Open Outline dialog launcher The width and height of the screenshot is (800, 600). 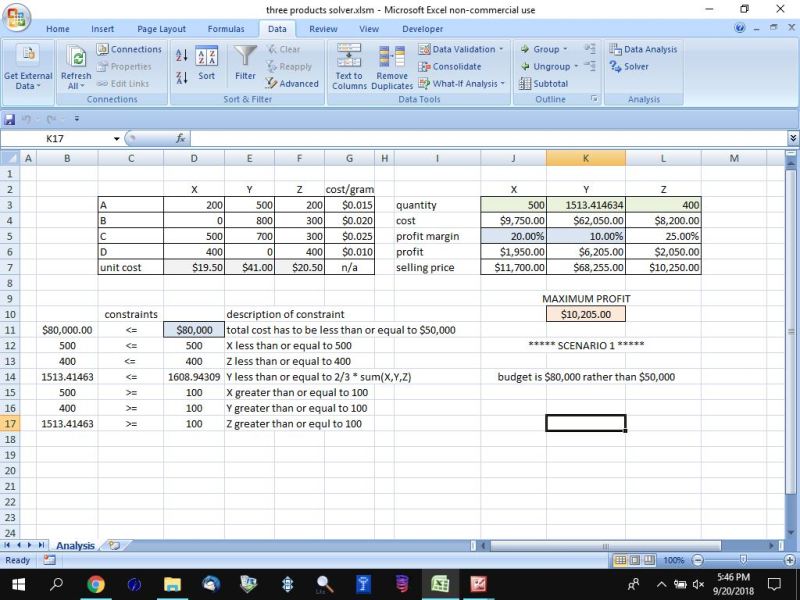(594, 99)
